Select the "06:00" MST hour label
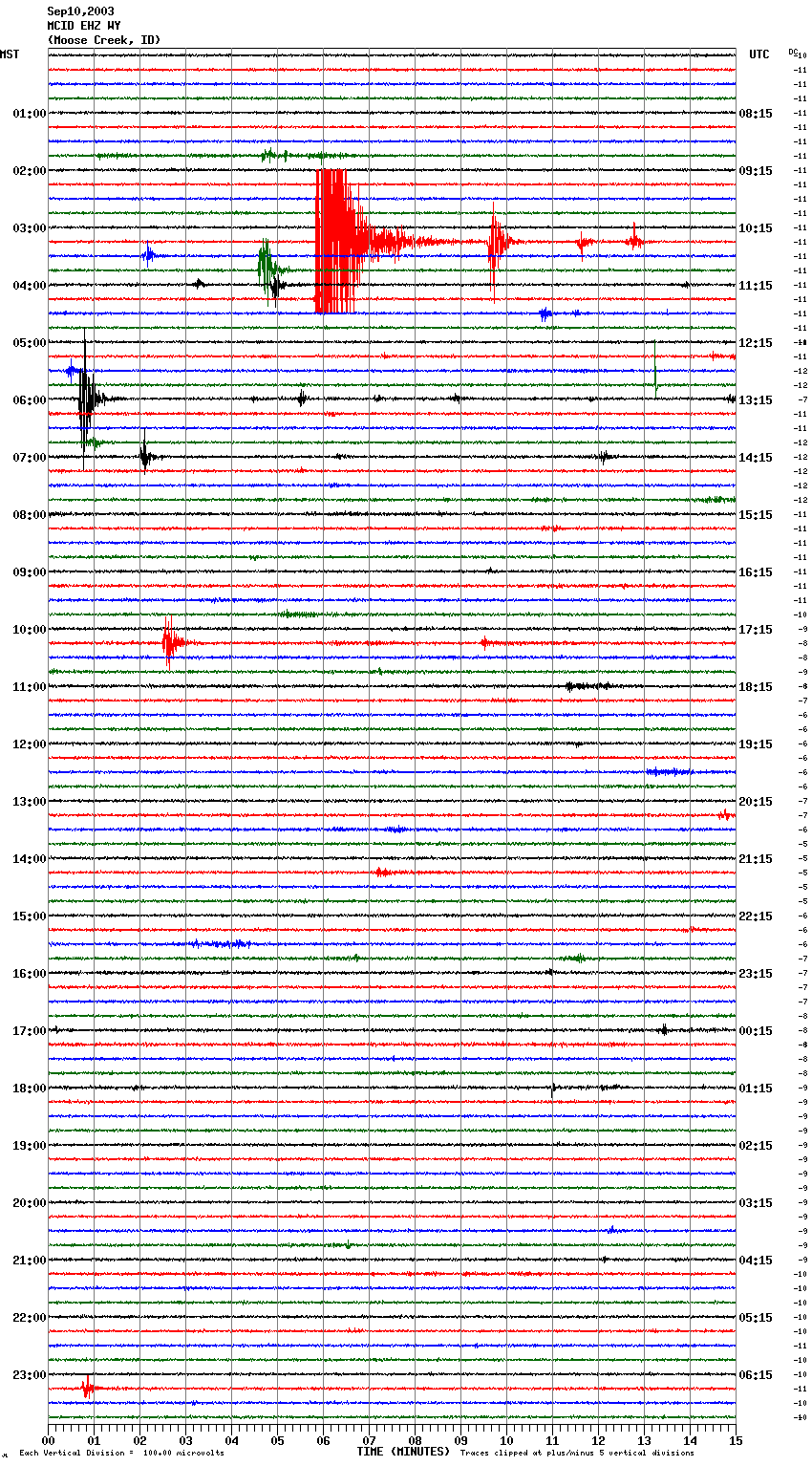812x1466 pixels. coord(30,400)
